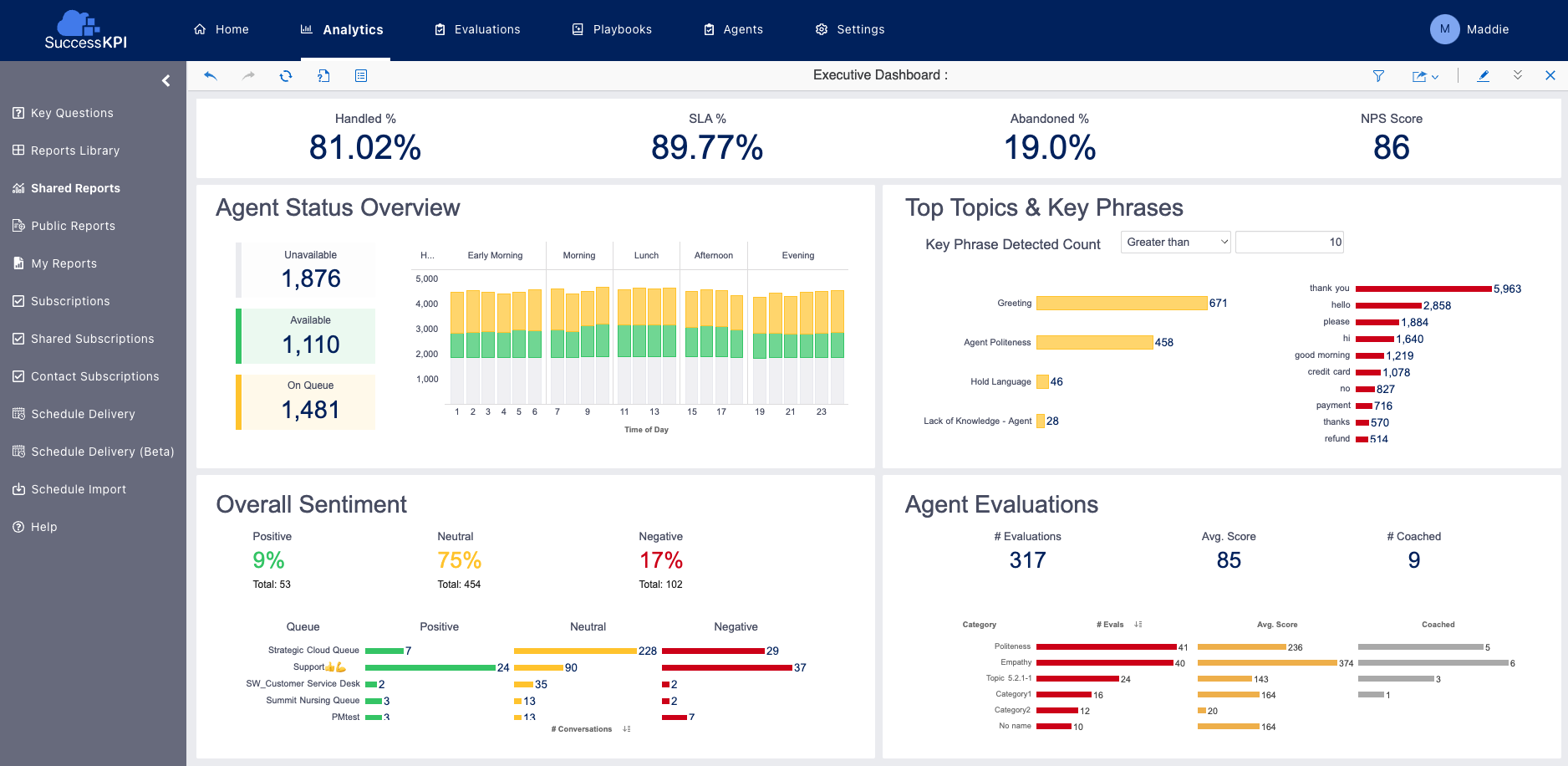Collapse the left sidebar with the arrow
The image size is (1568, 766).
[165, 81]
